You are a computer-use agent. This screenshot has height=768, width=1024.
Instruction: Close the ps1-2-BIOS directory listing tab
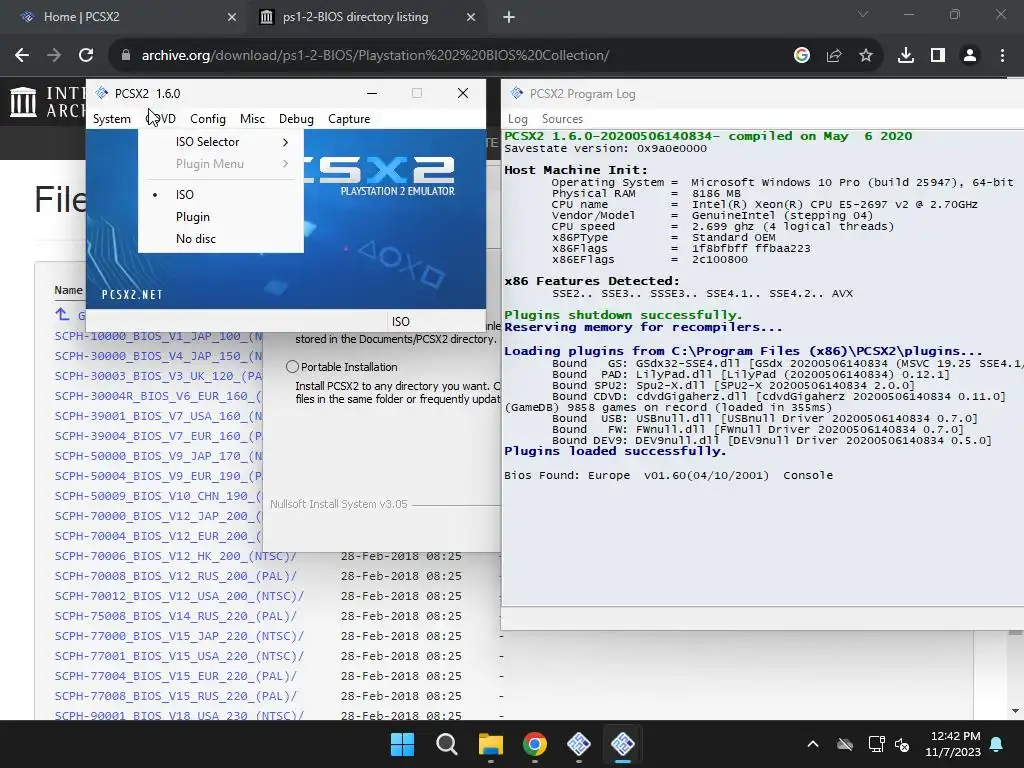[x=471, y=17]
